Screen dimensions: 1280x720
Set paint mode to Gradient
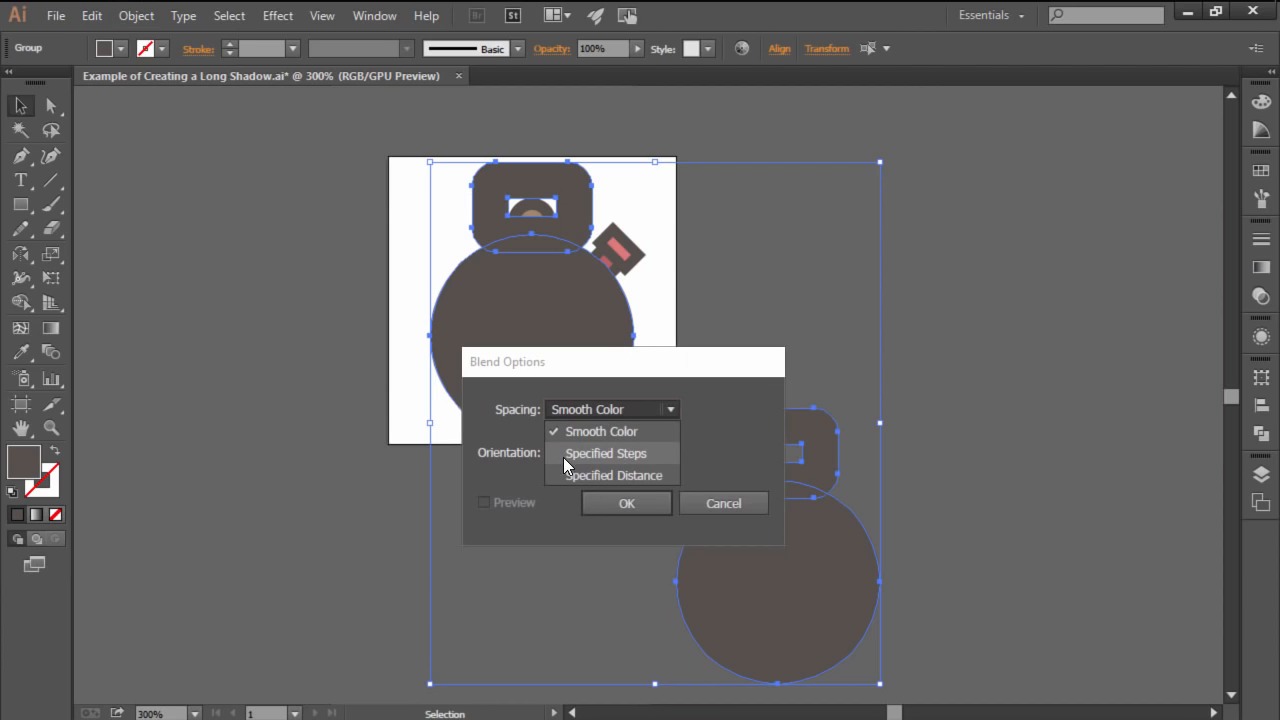[x=36, y=514]
